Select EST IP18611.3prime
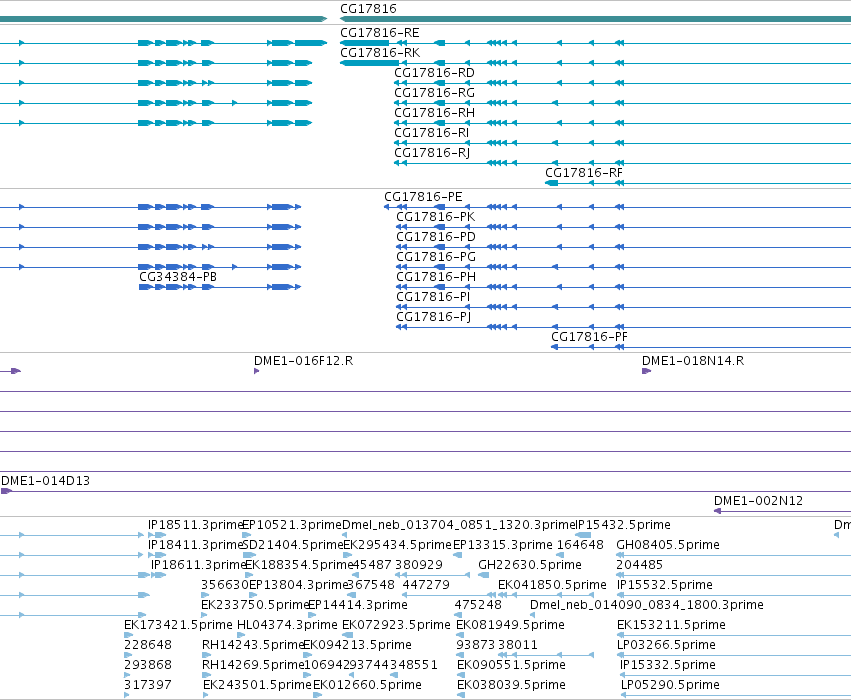This screenshot has width=851, height=700. (x=198, y=565)
